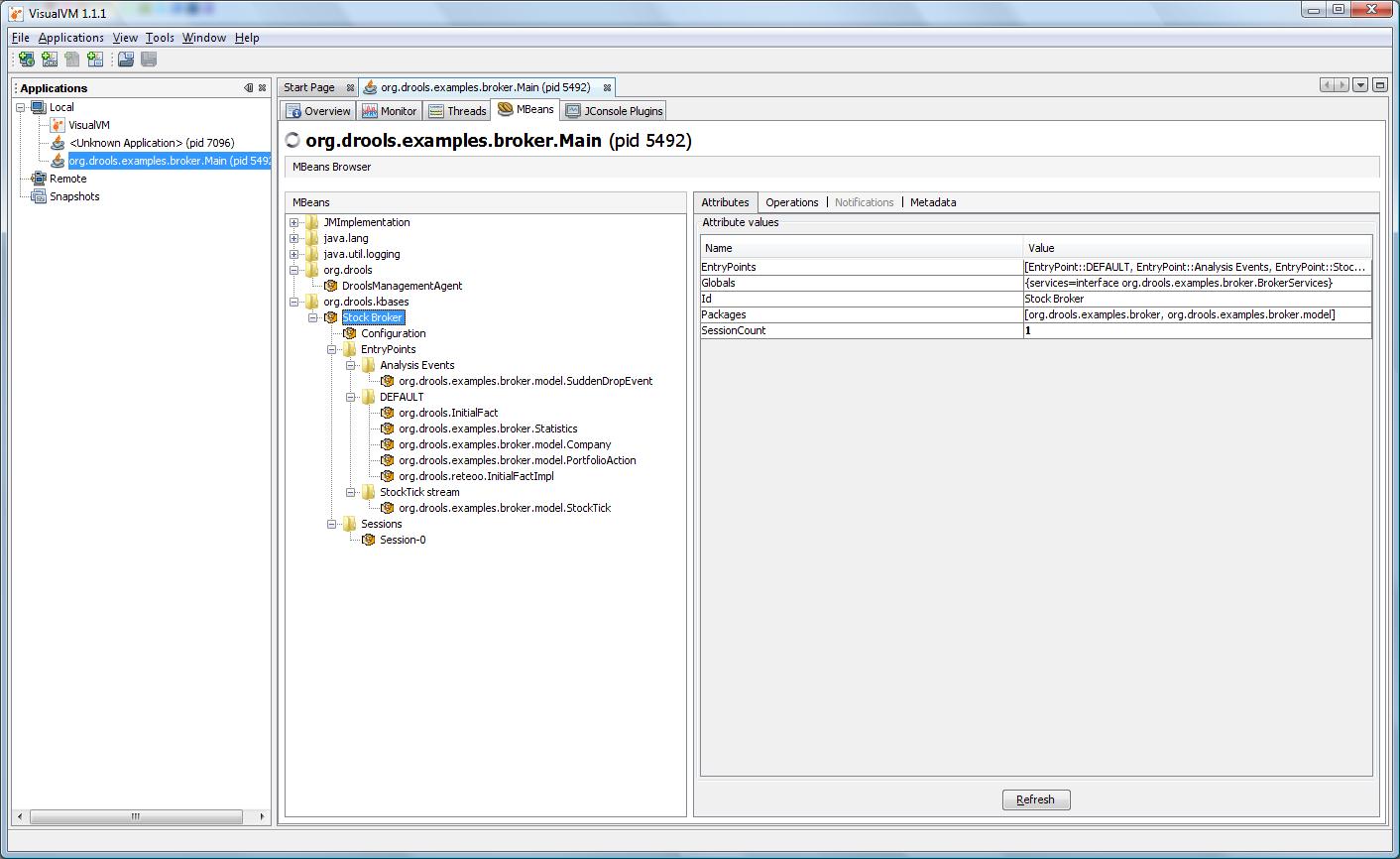Image resolution: width=1400 pixels, height=859 pixels.
Task: Open the Help menu
Action: point(247,38)
